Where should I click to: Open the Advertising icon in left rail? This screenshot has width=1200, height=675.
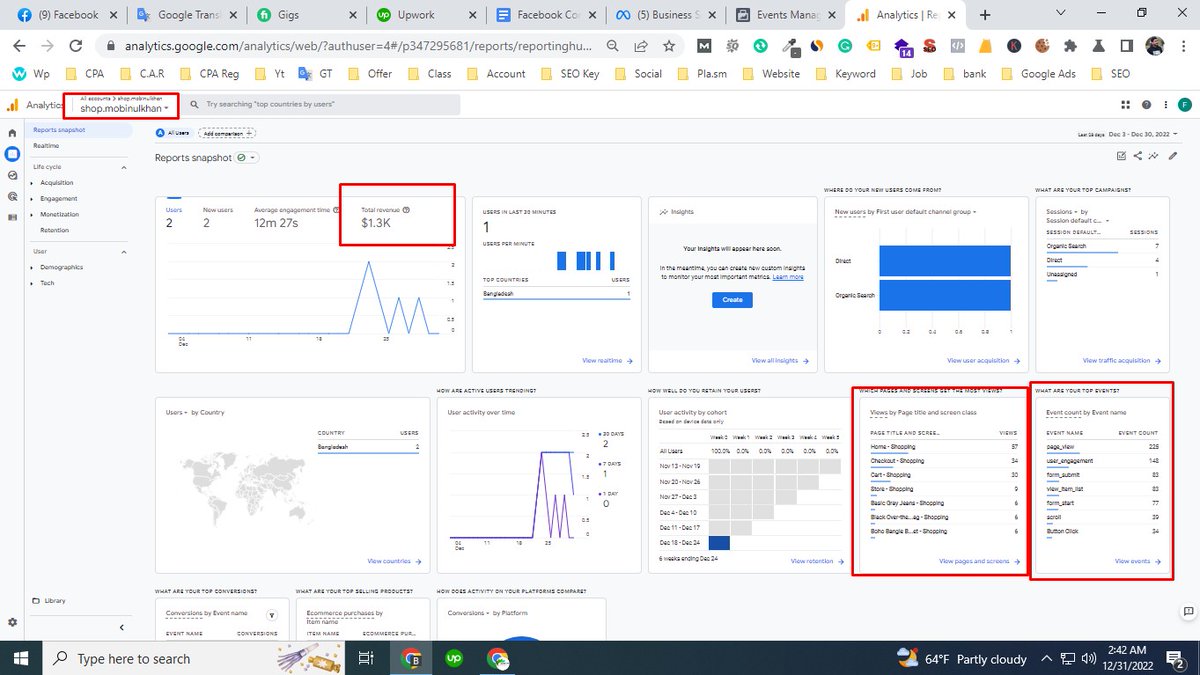pyautogui.click(x=12, y=196)
